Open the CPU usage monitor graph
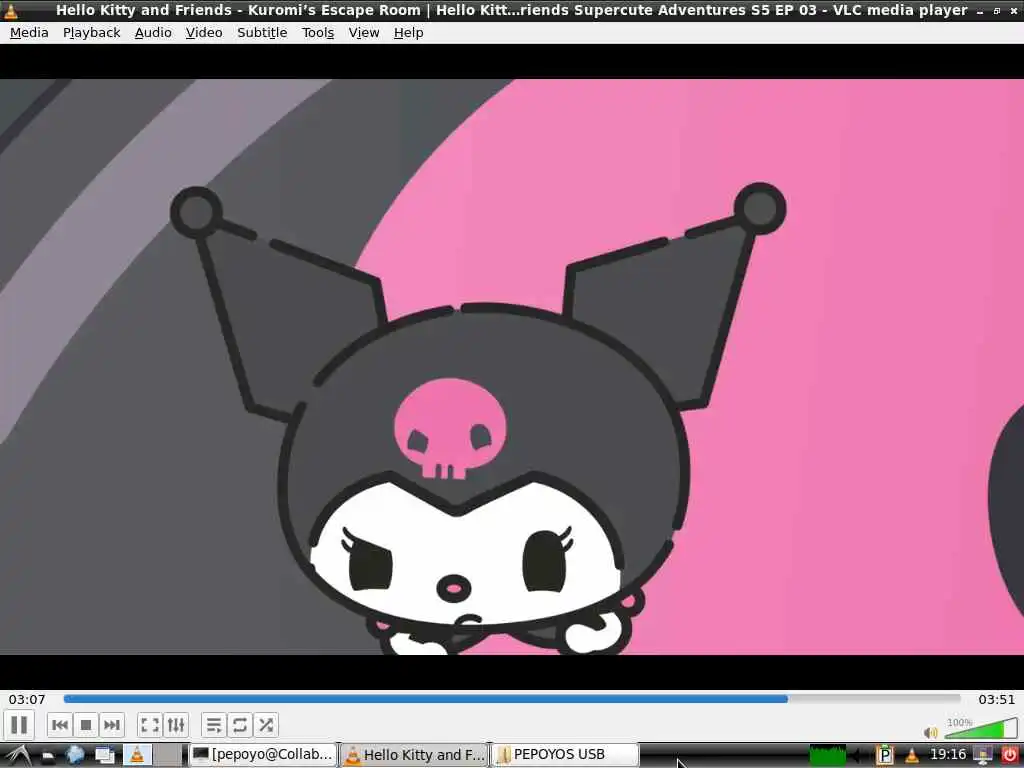Screen dimensions: 1024x768 click(827, 755)
